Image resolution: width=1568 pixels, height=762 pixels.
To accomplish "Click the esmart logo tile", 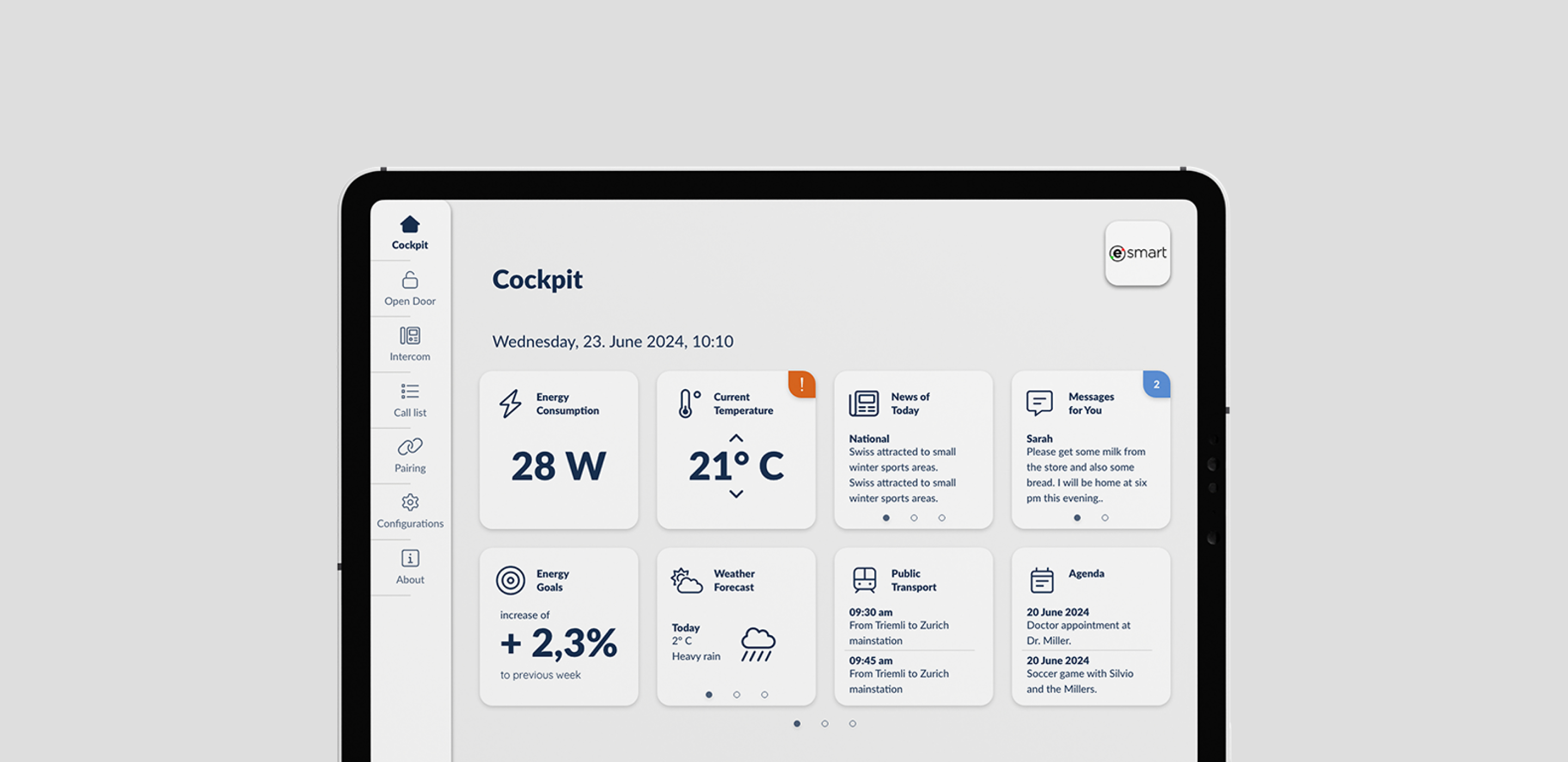I will pos(1138,253).
